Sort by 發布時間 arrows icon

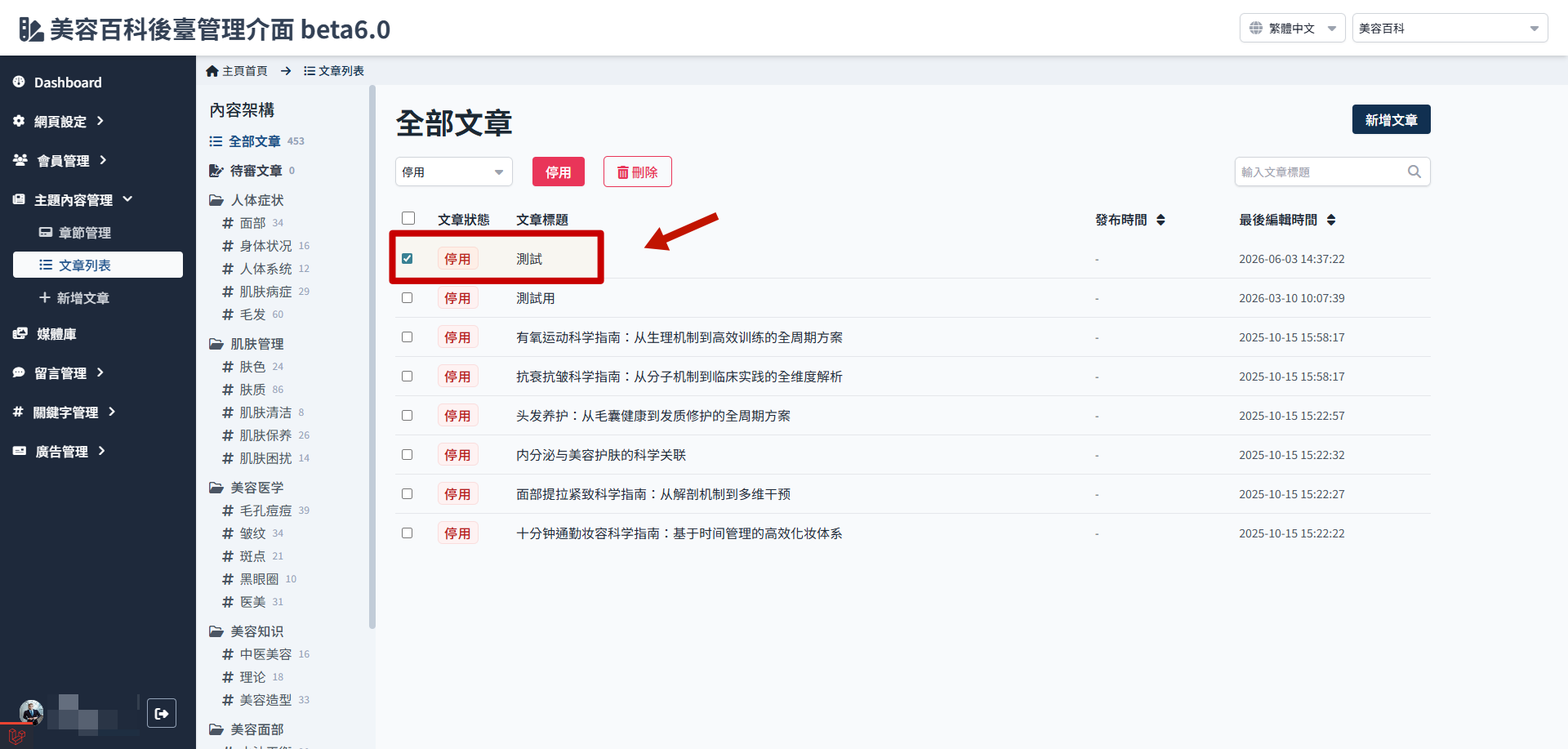pyautogui.click(x=1160, y=220)
